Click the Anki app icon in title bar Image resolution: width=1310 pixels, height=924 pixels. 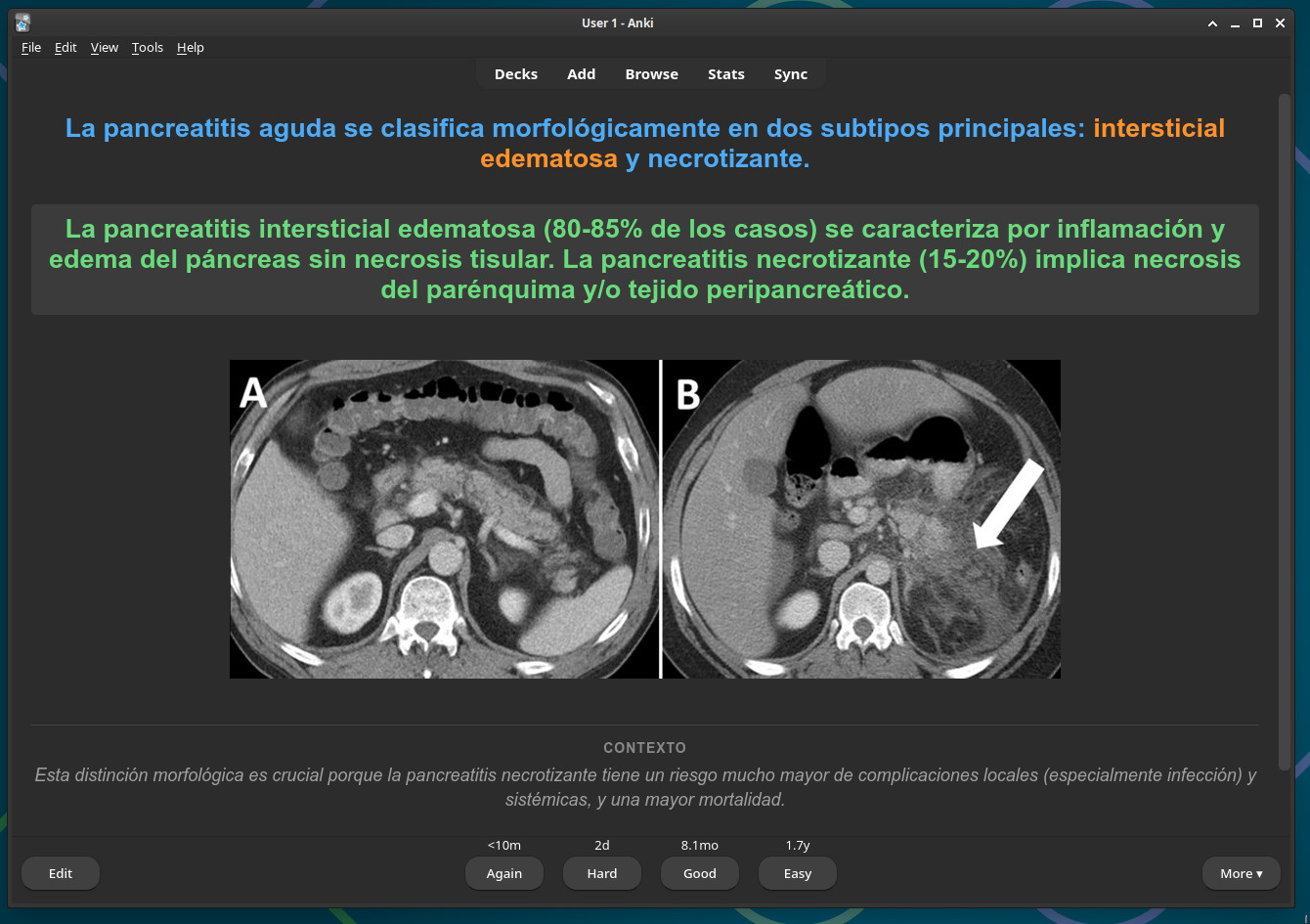[x=22, y=22]
